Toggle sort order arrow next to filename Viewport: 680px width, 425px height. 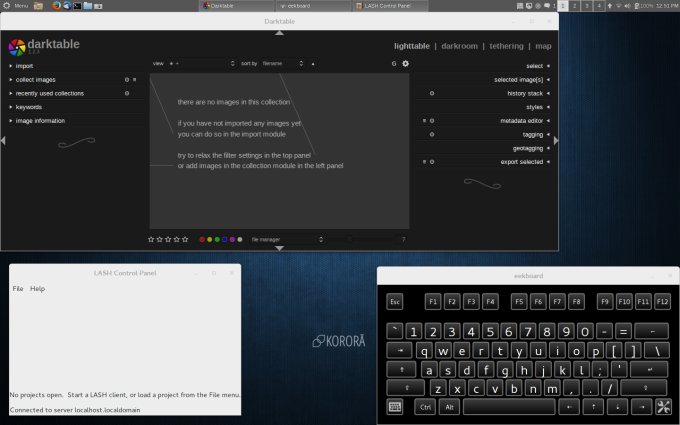pyautogui.click(x=312, y=63)
